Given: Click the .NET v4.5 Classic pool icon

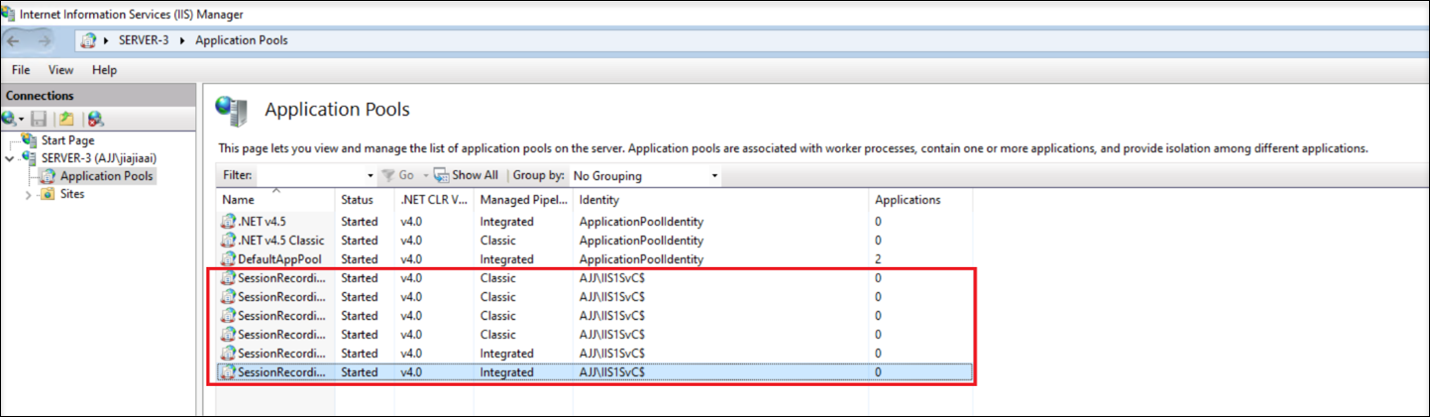Looking at the screenshot, I should (228, 240).
